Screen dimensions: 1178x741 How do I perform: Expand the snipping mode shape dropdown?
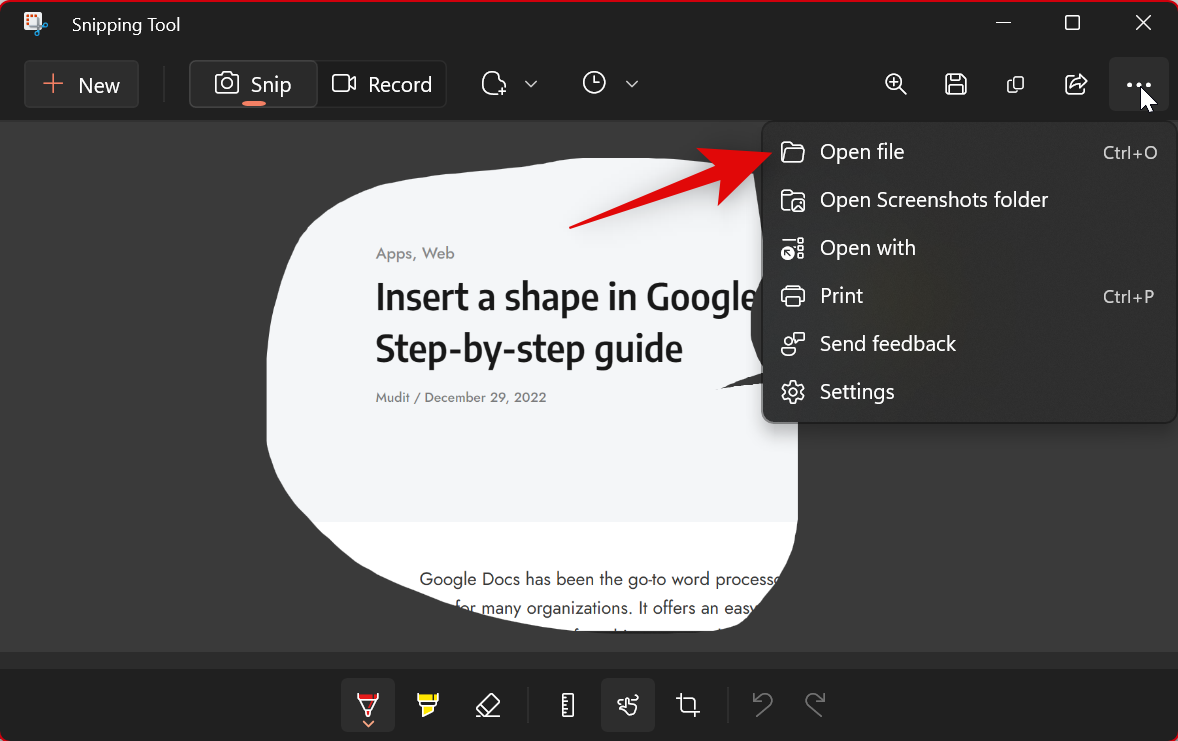(x=510, y=84)
